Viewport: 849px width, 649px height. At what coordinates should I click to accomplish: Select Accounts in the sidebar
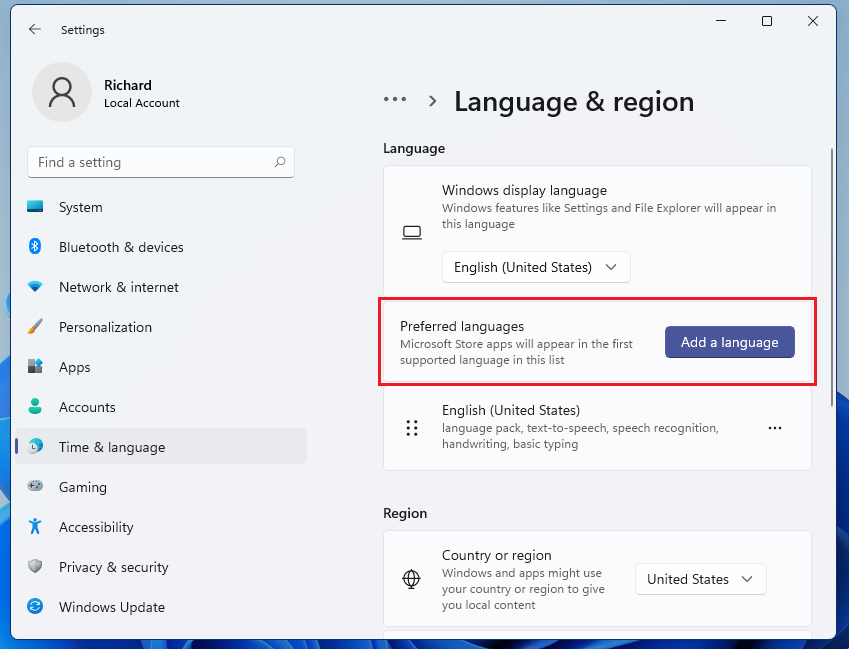coord(87,407)
